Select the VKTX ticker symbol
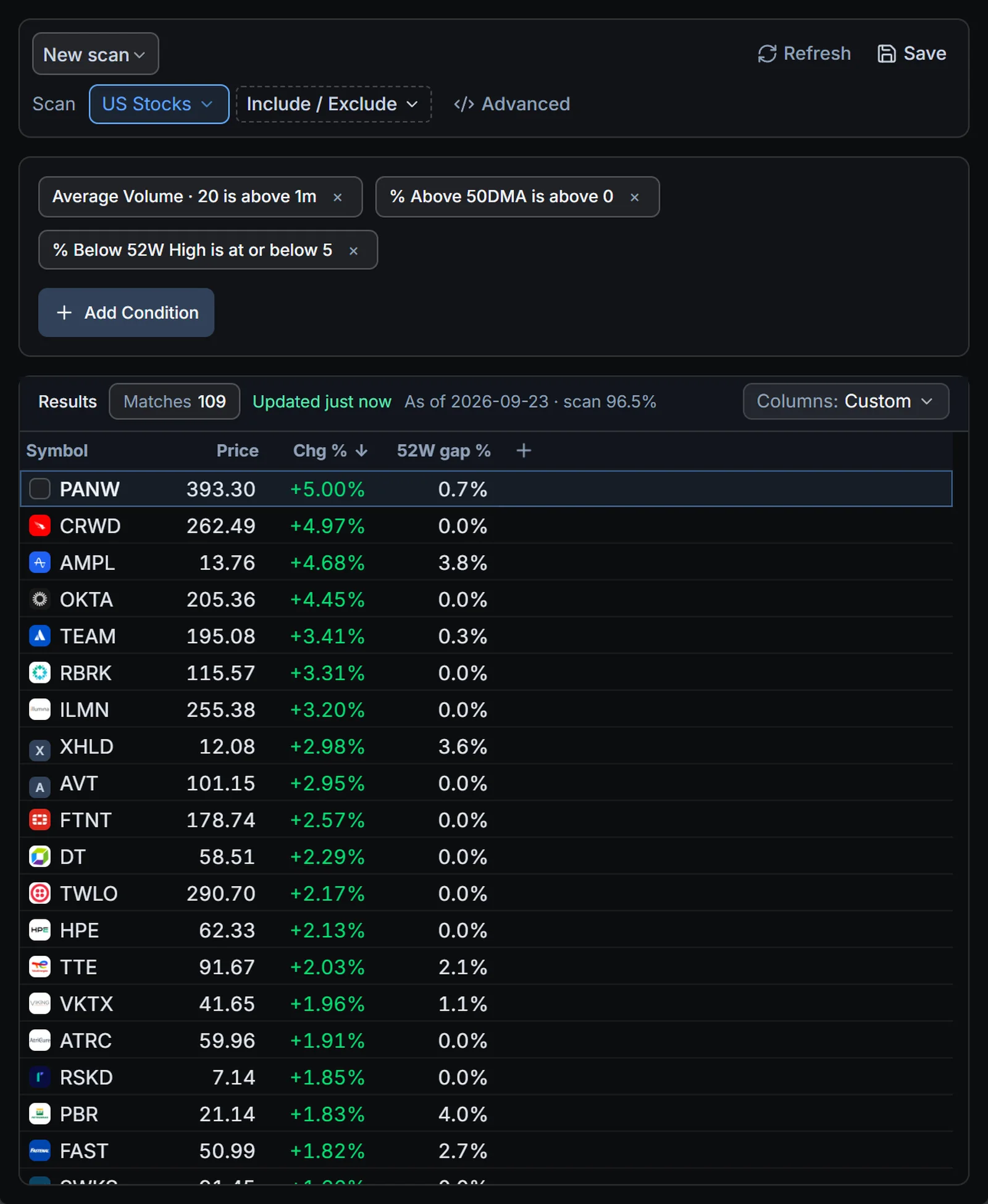This screenshot has width=988, height=1204. 86,1003
